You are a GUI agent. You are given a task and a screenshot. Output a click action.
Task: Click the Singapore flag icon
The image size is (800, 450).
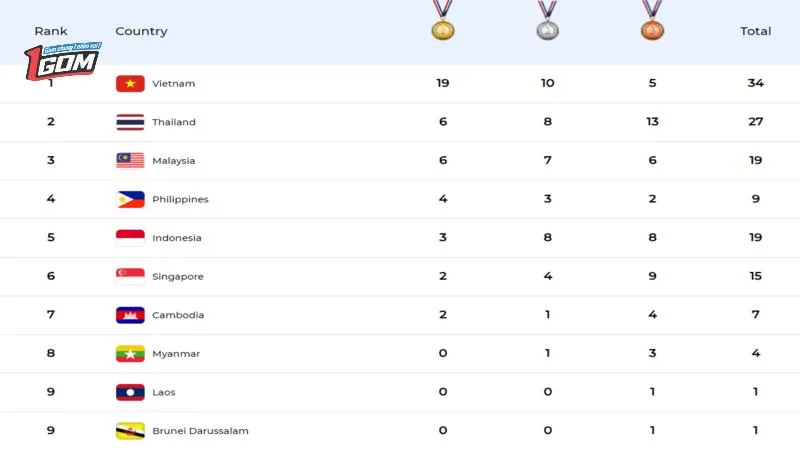point(130,277)
